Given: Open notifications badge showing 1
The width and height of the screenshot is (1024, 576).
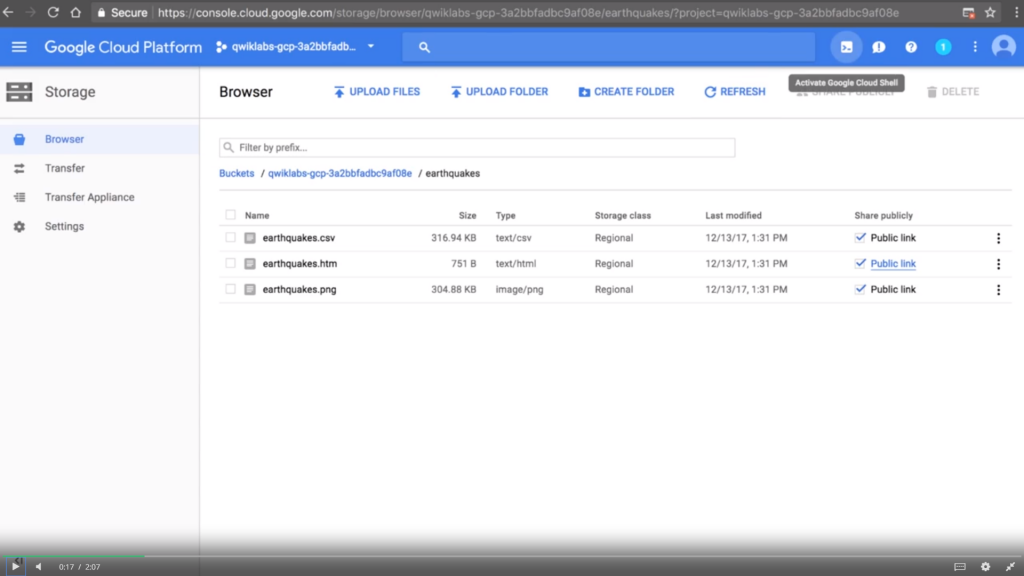Looking at the screenshot, I should pyautogui.click(x=943, y=47).
